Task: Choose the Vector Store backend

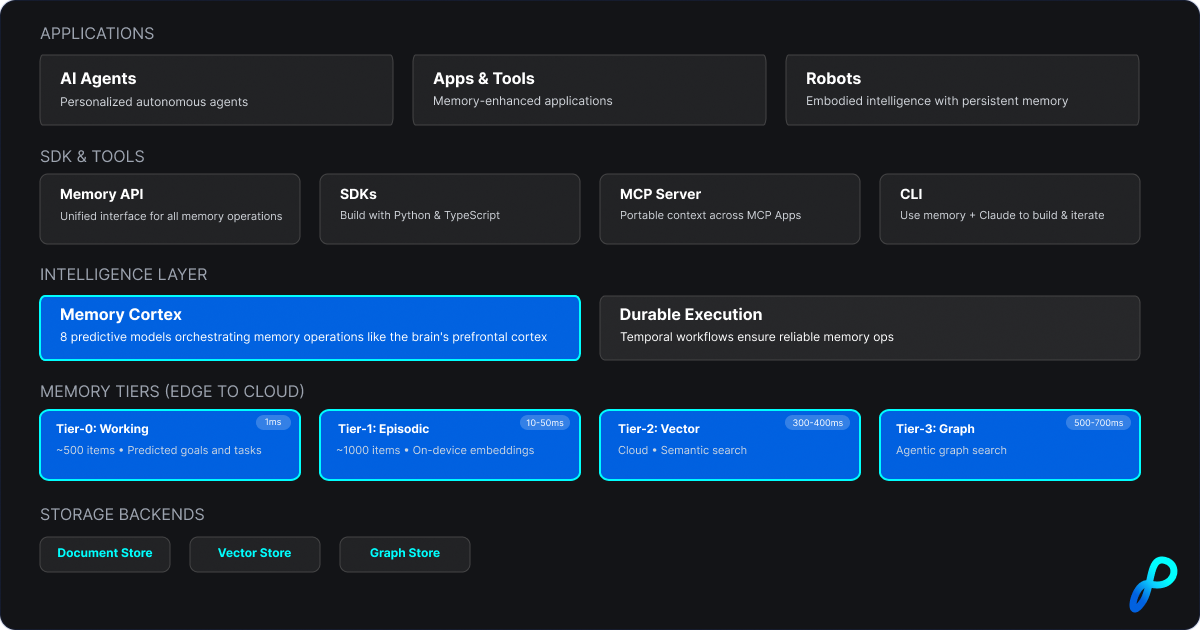Action: pyautogui.click(x=255, y=554)
